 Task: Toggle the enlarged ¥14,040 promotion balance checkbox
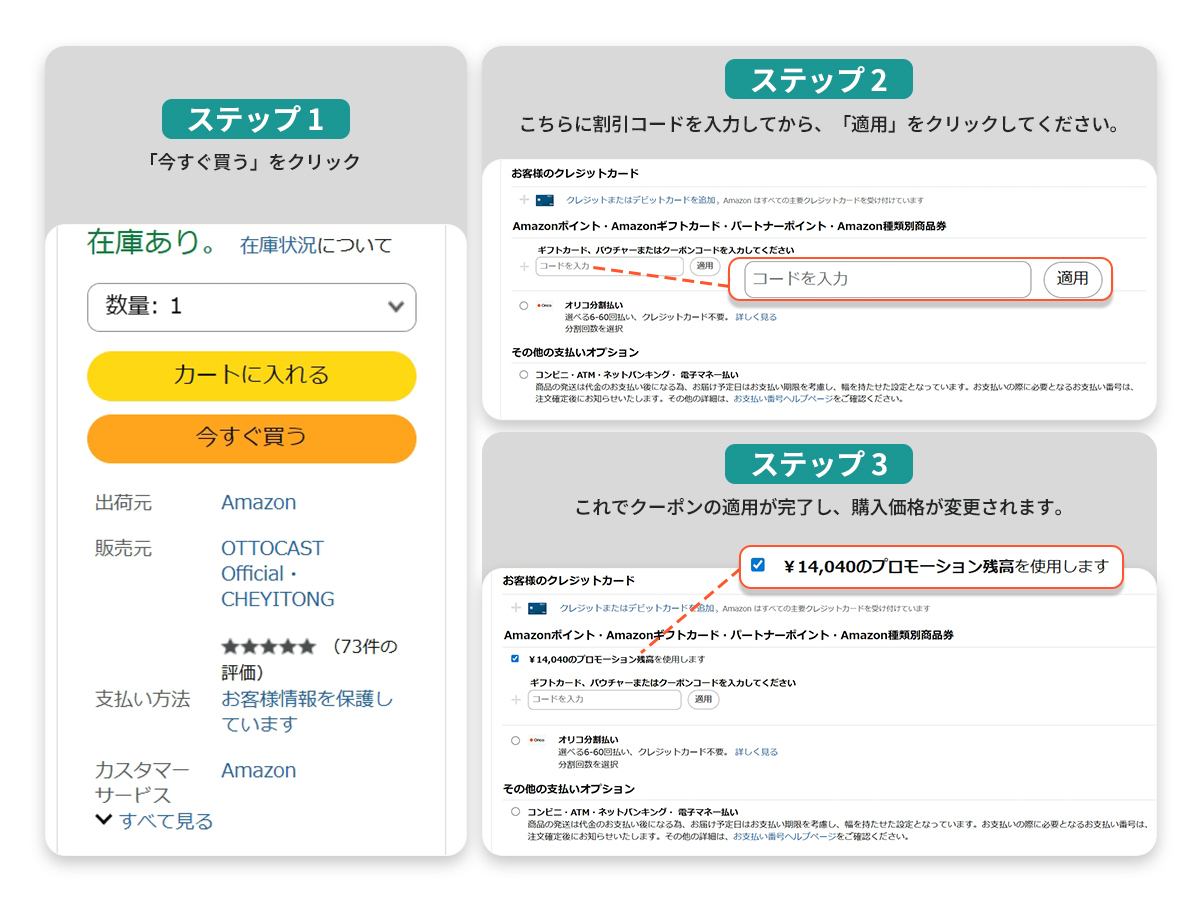click(758, 566)
